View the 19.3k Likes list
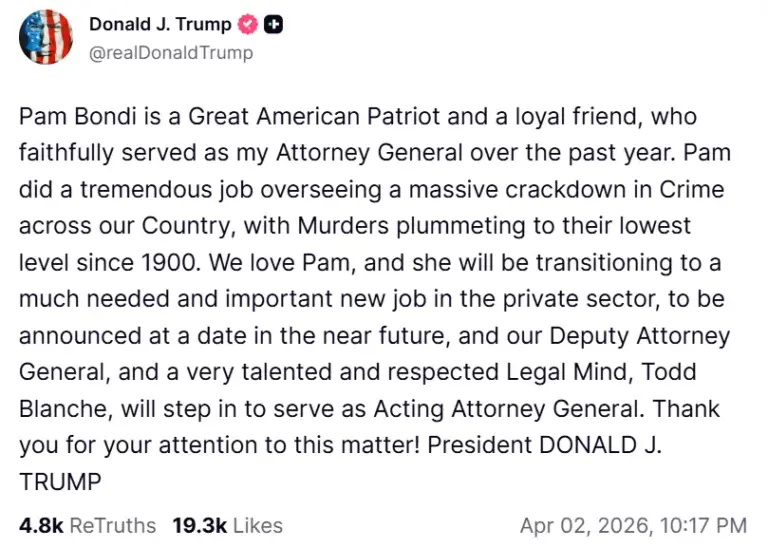Screen dimensions: 768x548 (227, 525)
